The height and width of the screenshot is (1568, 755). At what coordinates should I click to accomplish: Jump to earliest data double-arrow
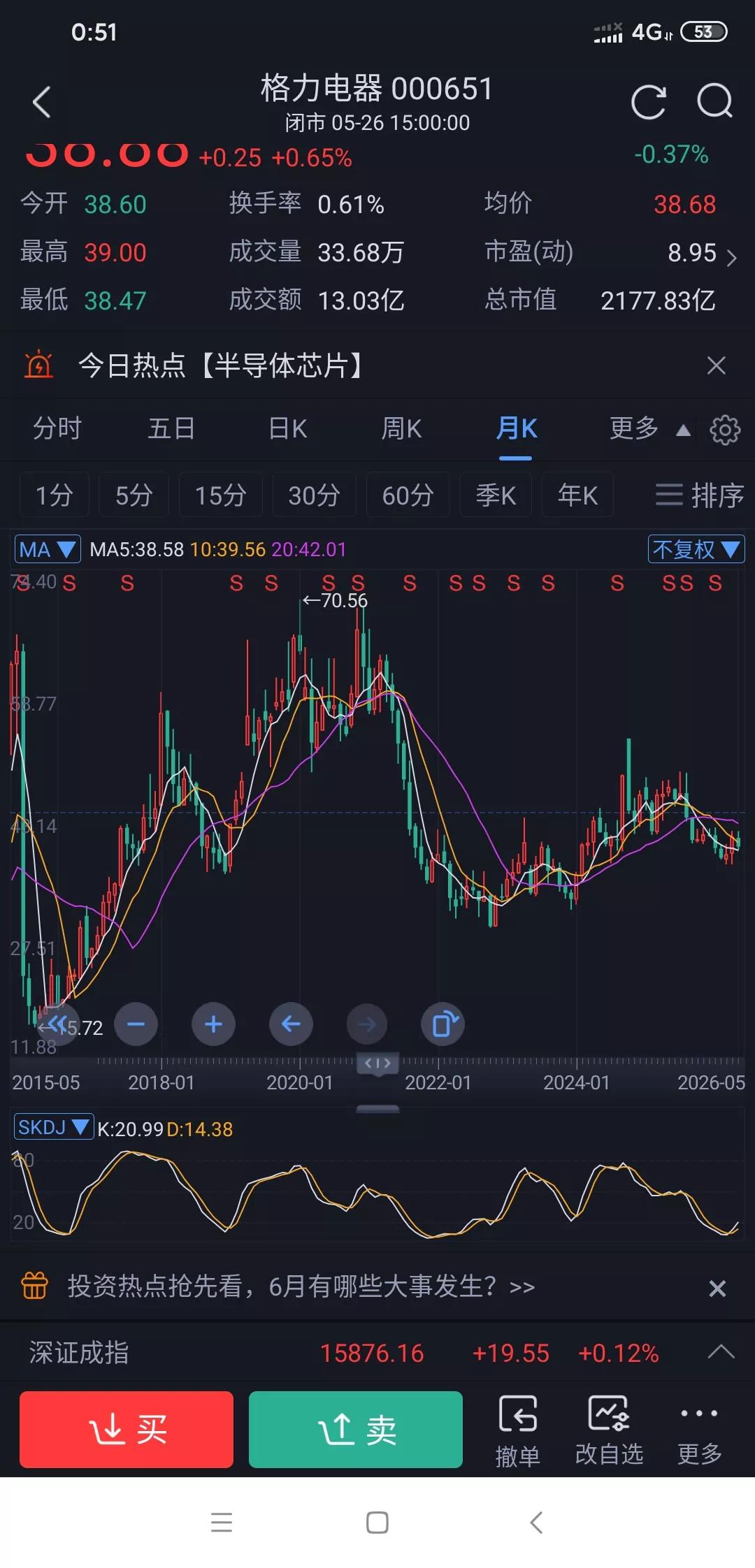point(58,1024)
